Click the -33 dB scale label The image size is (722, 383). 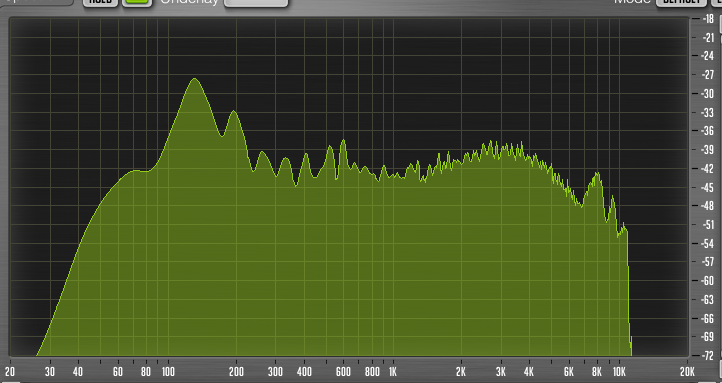708,112
